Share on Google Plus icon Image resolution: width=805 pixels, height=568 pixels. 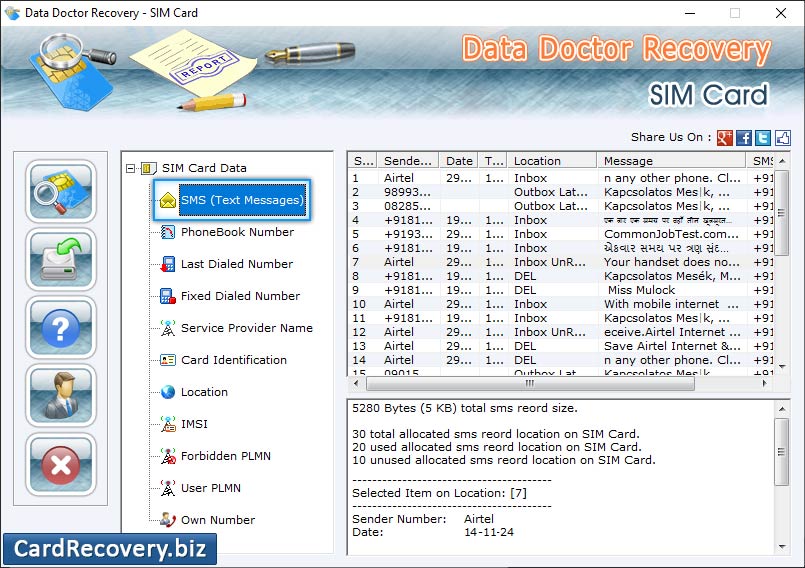[724, 138]
